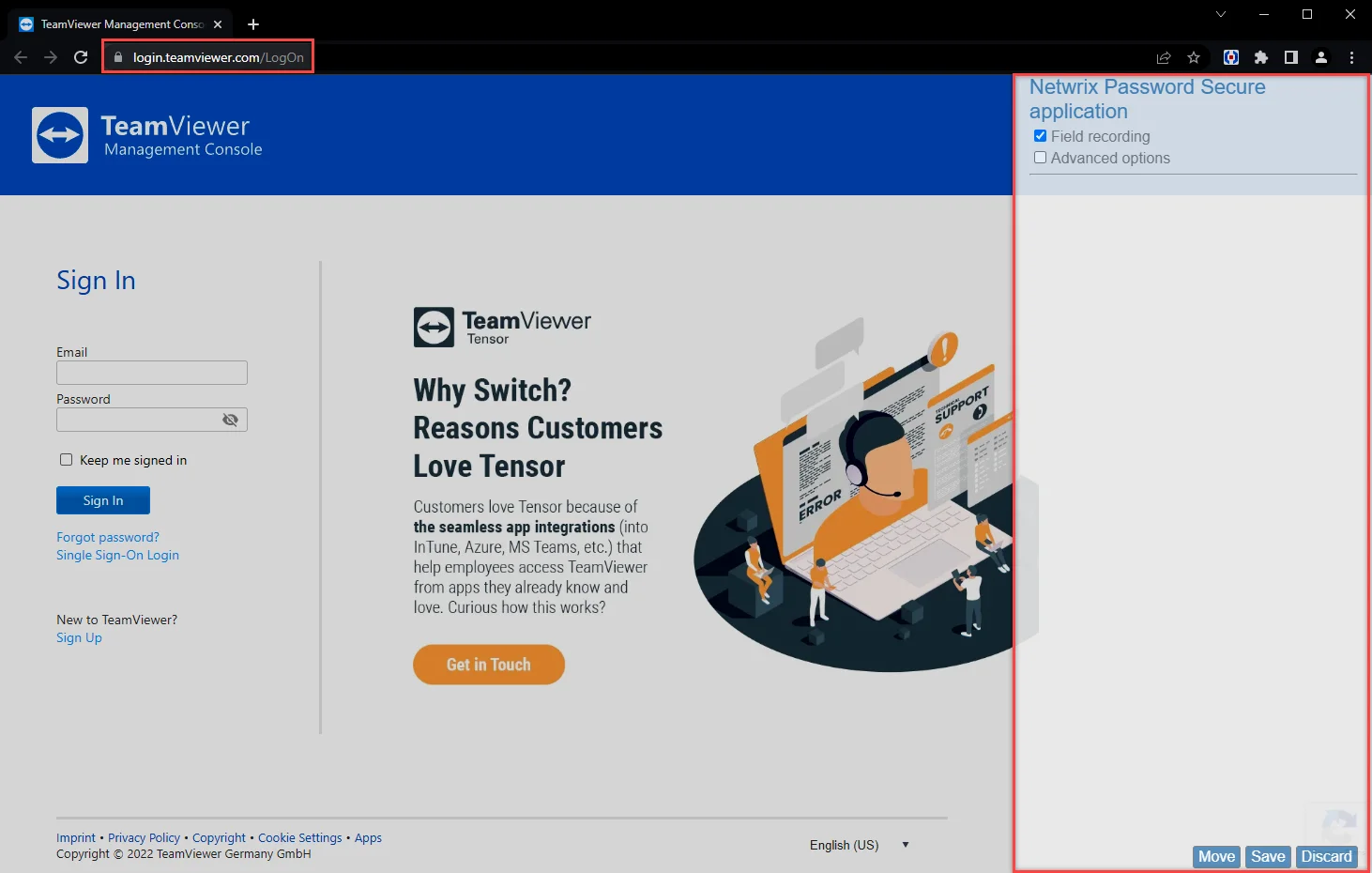Uncheck the Field recording checkbox

(1040, 136)
